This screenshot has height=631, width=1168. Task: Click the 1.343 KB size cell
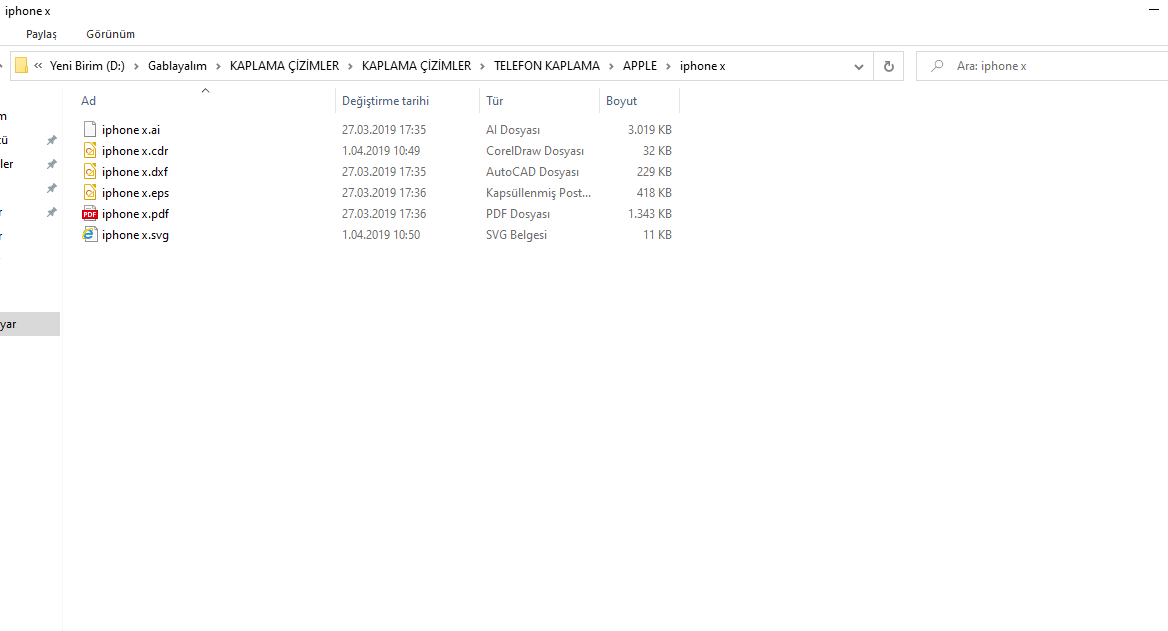[650, 213]
